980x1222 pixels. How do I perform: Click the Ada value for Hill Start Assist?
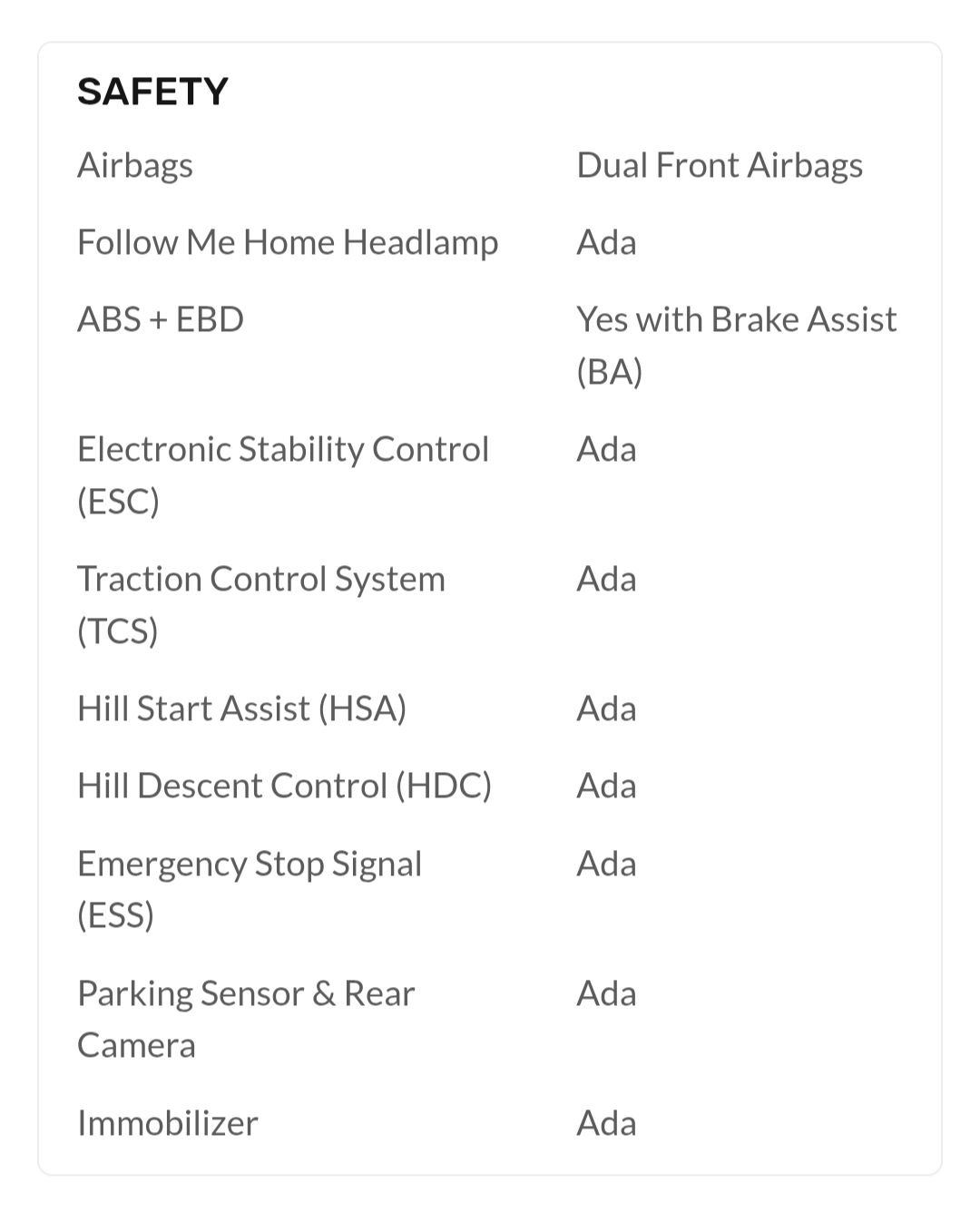pyautogui.click(x=606, y=709)
